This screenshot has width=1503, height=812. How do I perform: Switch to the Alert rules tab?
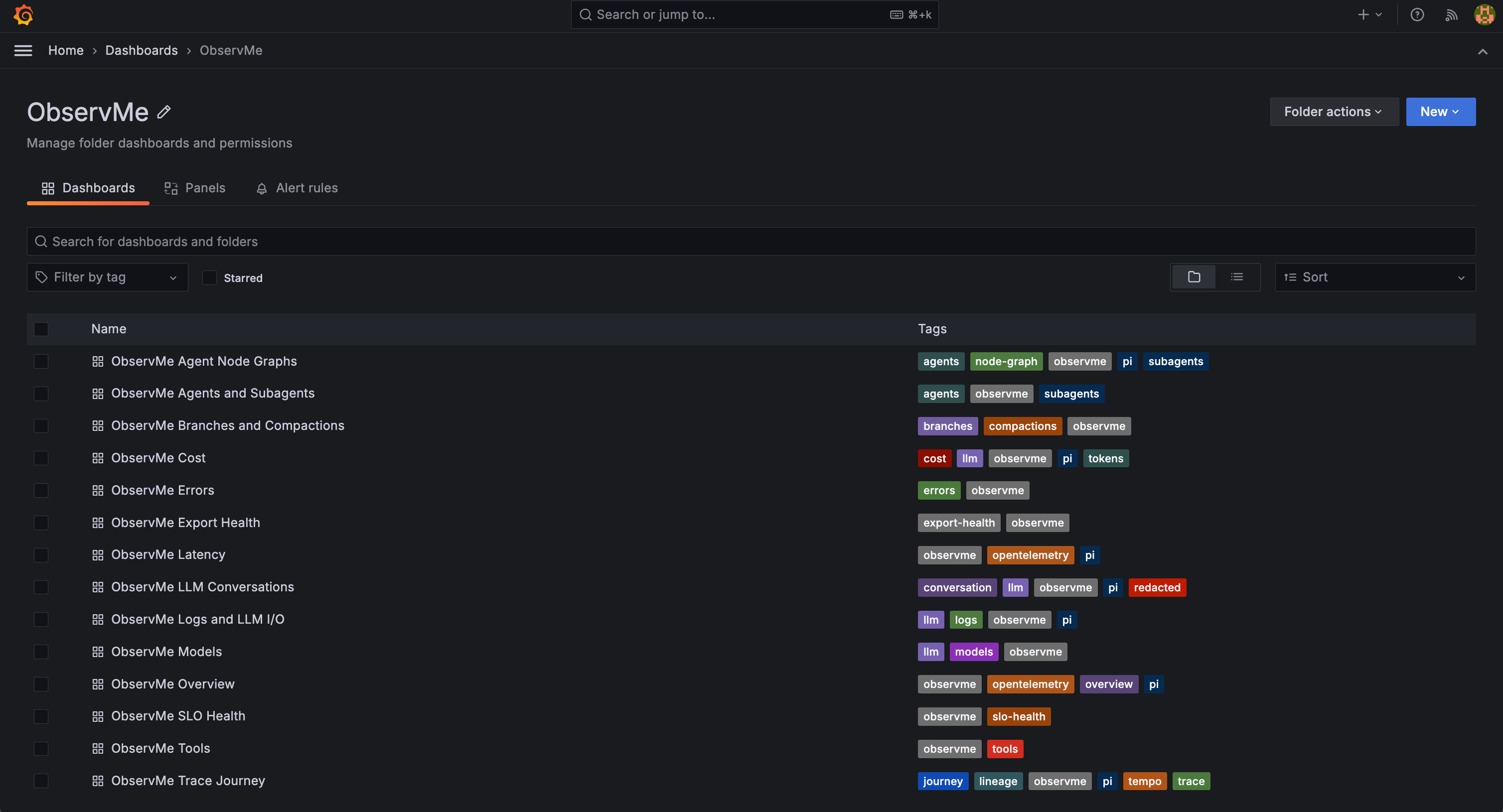pos(297,188)
